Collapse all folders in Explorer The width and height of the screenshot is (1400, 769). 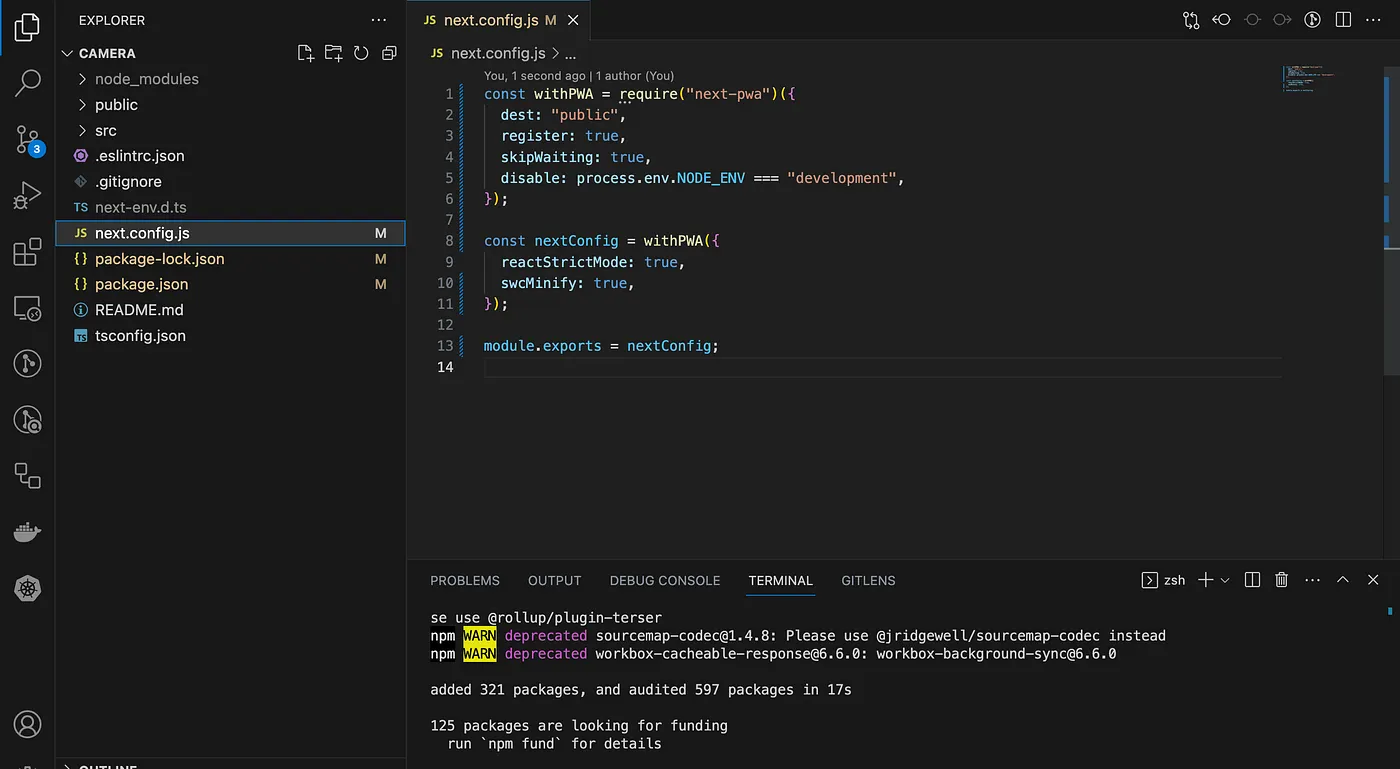389,53
